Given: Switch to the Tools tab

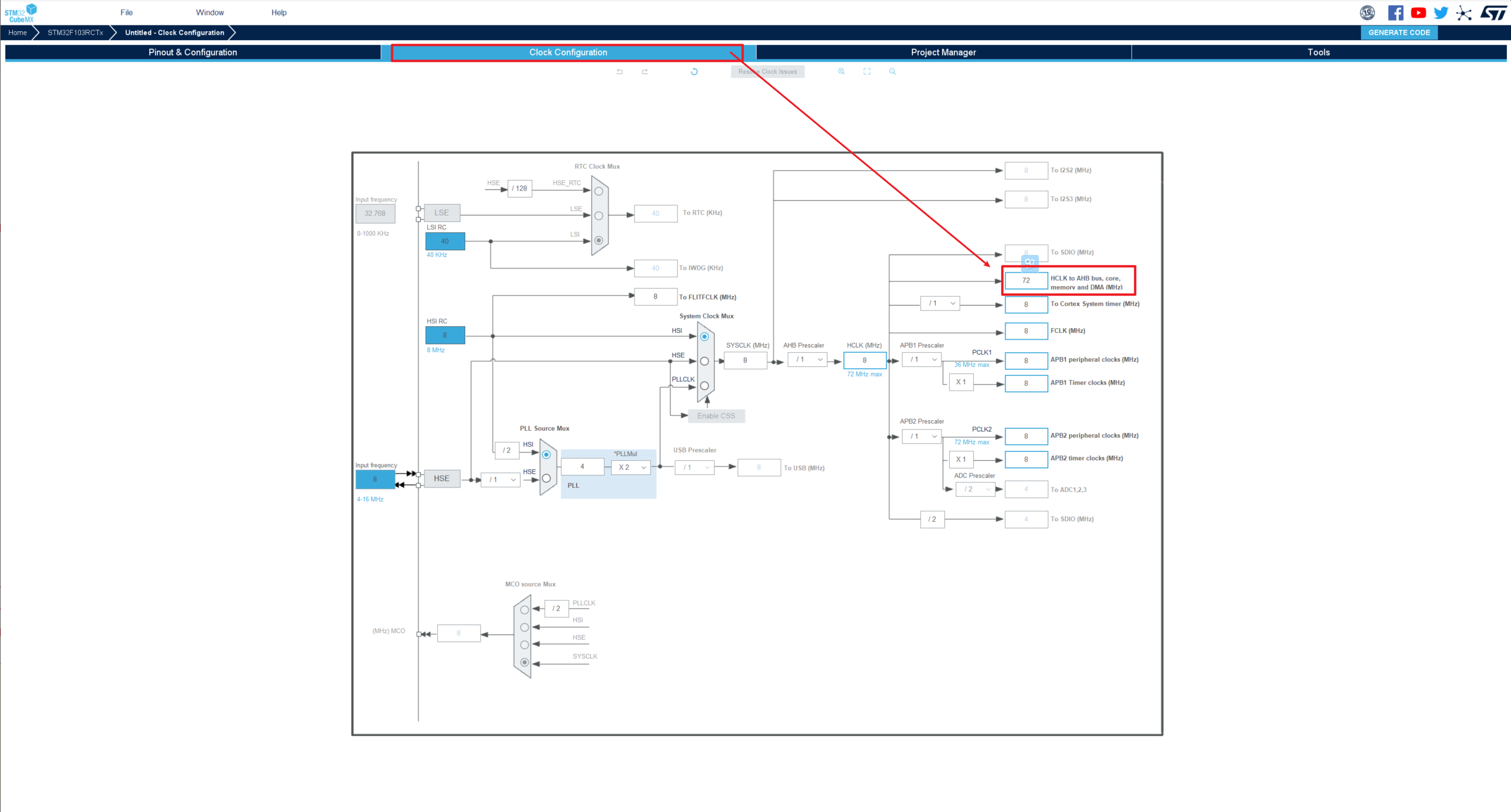Looking at the screenshot, I should pos(1319,53).
